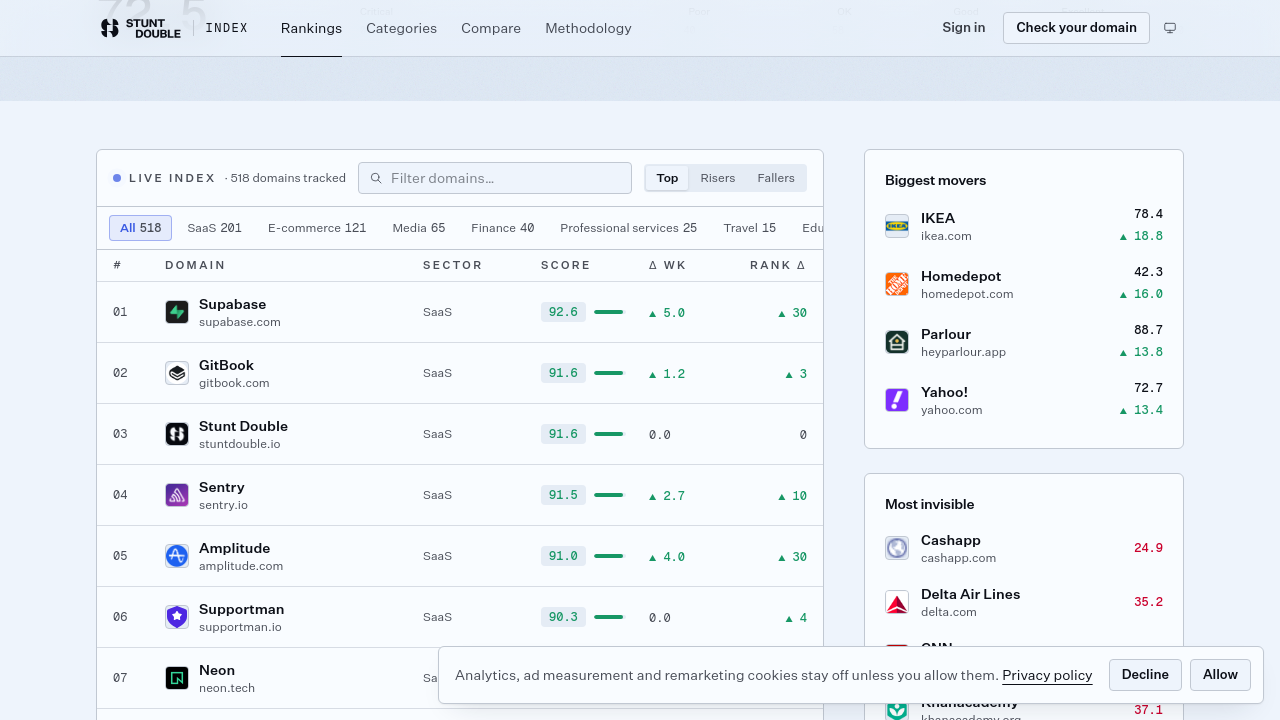Open the Methodology nav tab
The width and height of the screenshot is (1280, 720).
pyautogui.click(x=588, y=28)
